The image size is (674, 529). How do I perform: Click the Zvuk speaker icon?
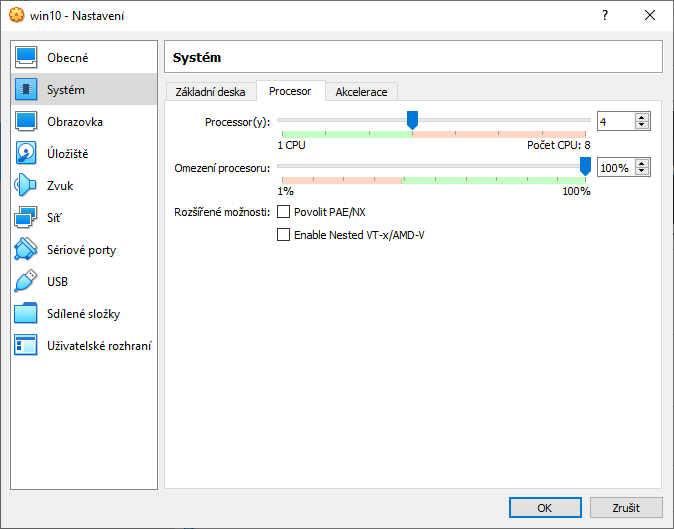coord(26,186)
